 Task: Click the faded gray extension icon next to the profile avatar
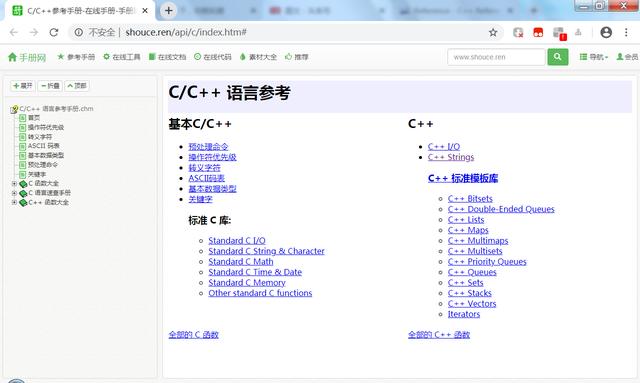[x=578, y=32]
